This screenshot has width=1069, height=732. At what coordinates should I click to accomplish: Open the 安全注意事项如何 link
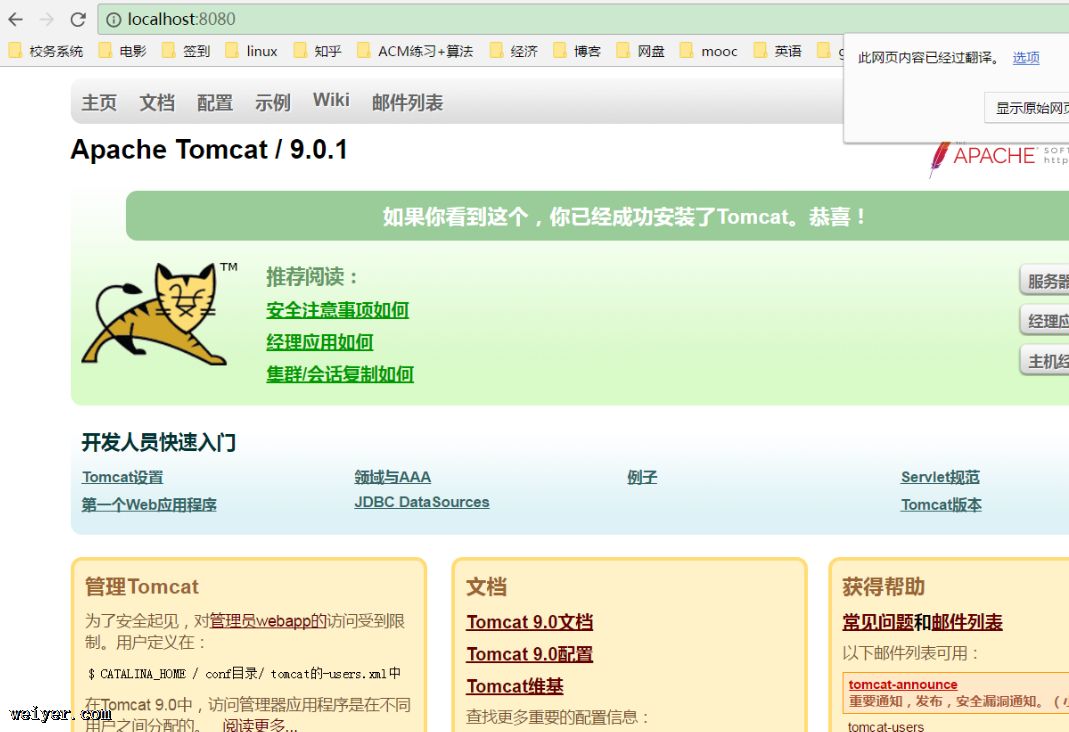point(337,310)
